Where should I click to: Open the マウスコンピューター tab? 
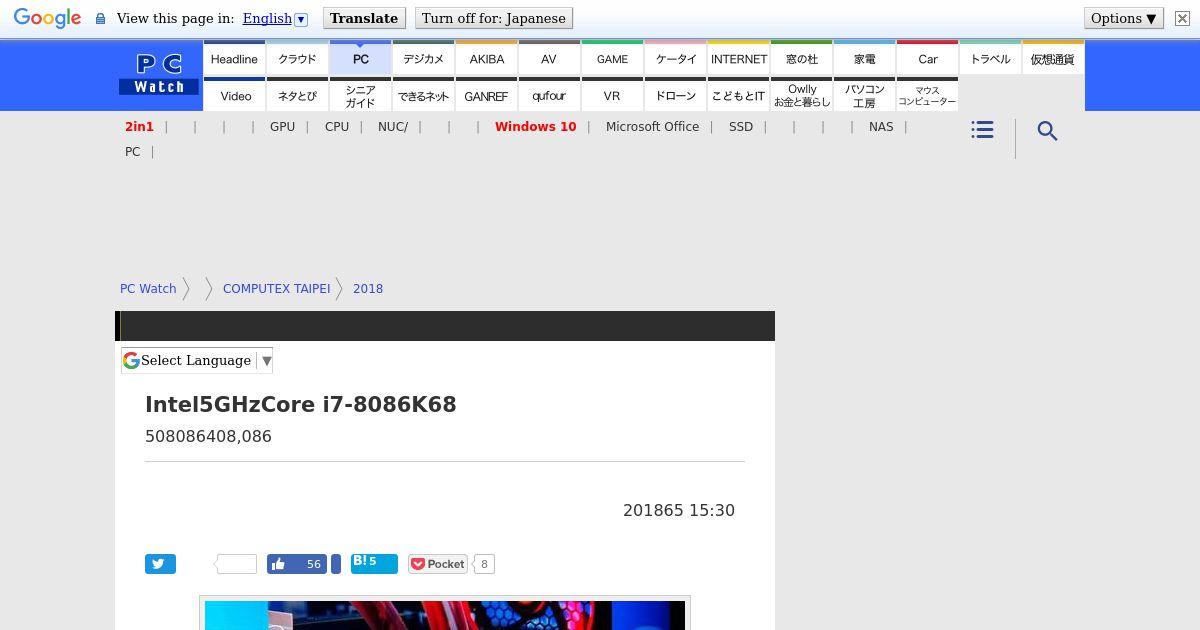coord(928,95)
